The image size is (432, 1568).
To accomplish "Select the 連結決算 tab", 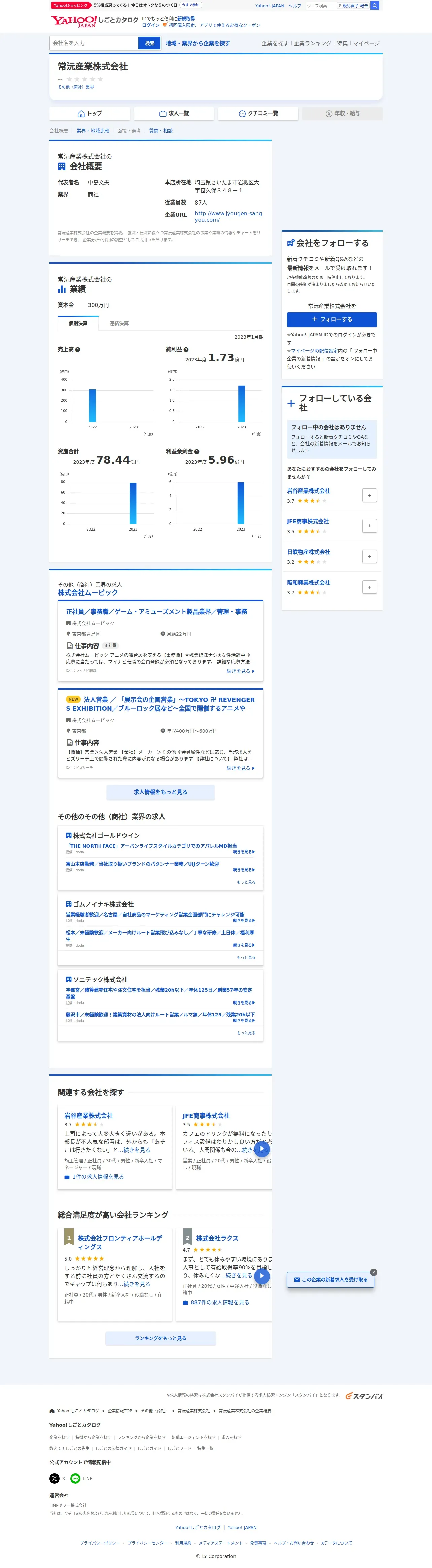I will tap(119, 323).
